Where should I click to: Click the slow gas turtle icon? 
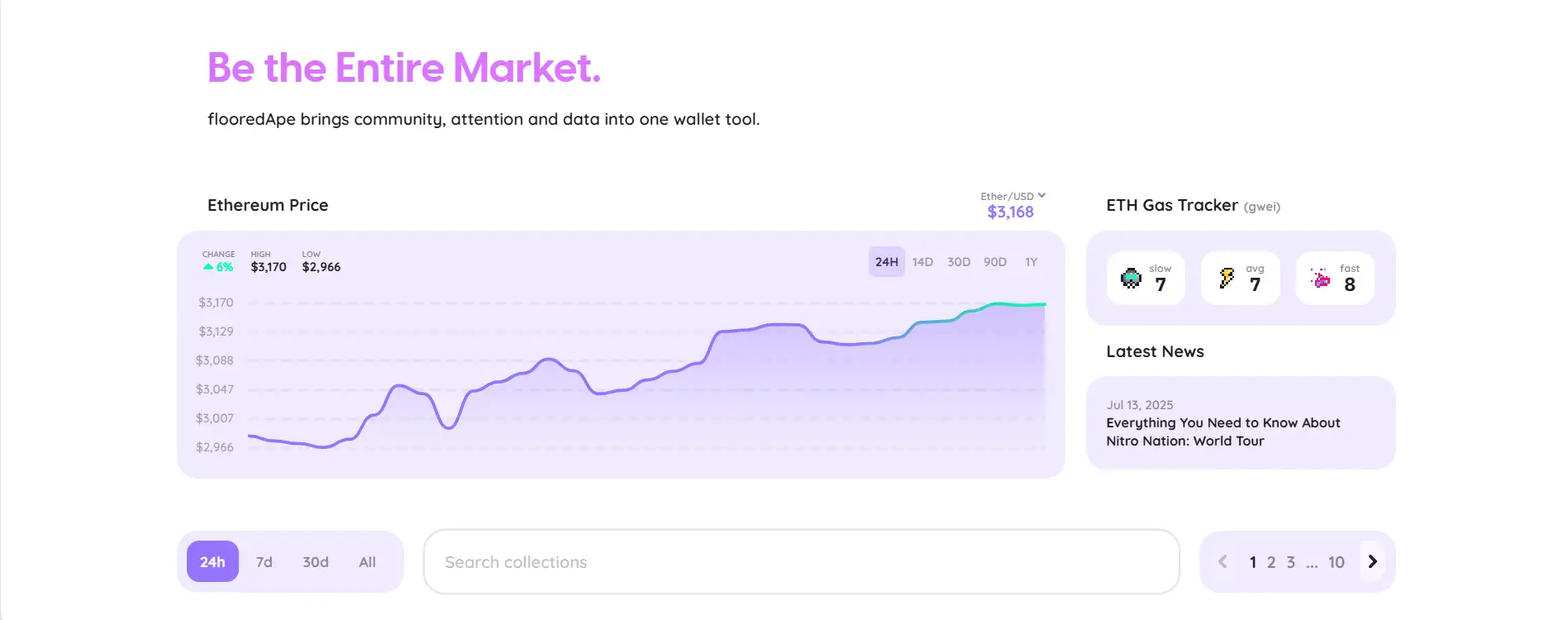click(x=1131, y=279)
